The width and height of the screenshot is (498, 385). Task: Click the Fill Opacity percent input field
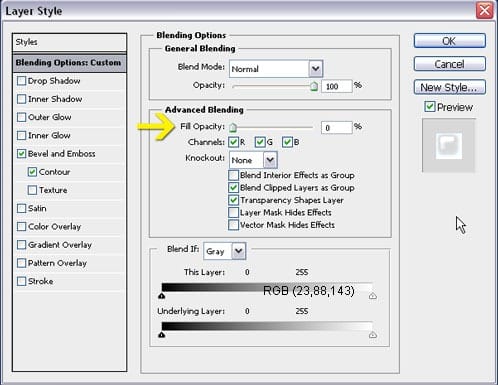[x=337, y=128]
